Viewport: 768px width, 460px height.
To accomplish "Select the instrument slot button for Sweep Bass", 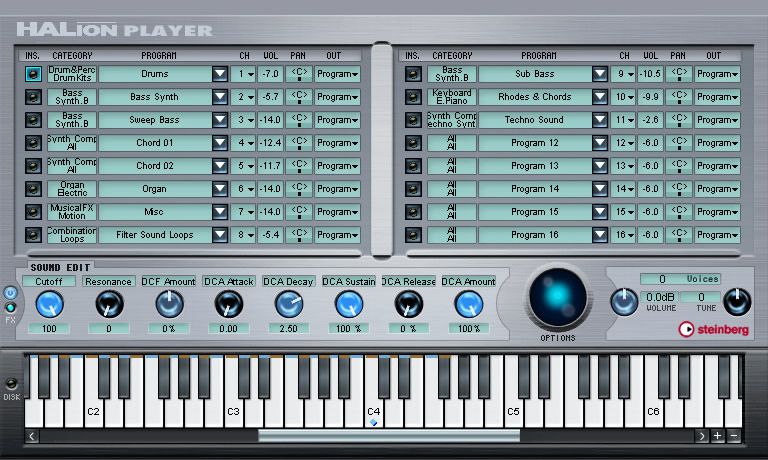I will tap(33, 120).
